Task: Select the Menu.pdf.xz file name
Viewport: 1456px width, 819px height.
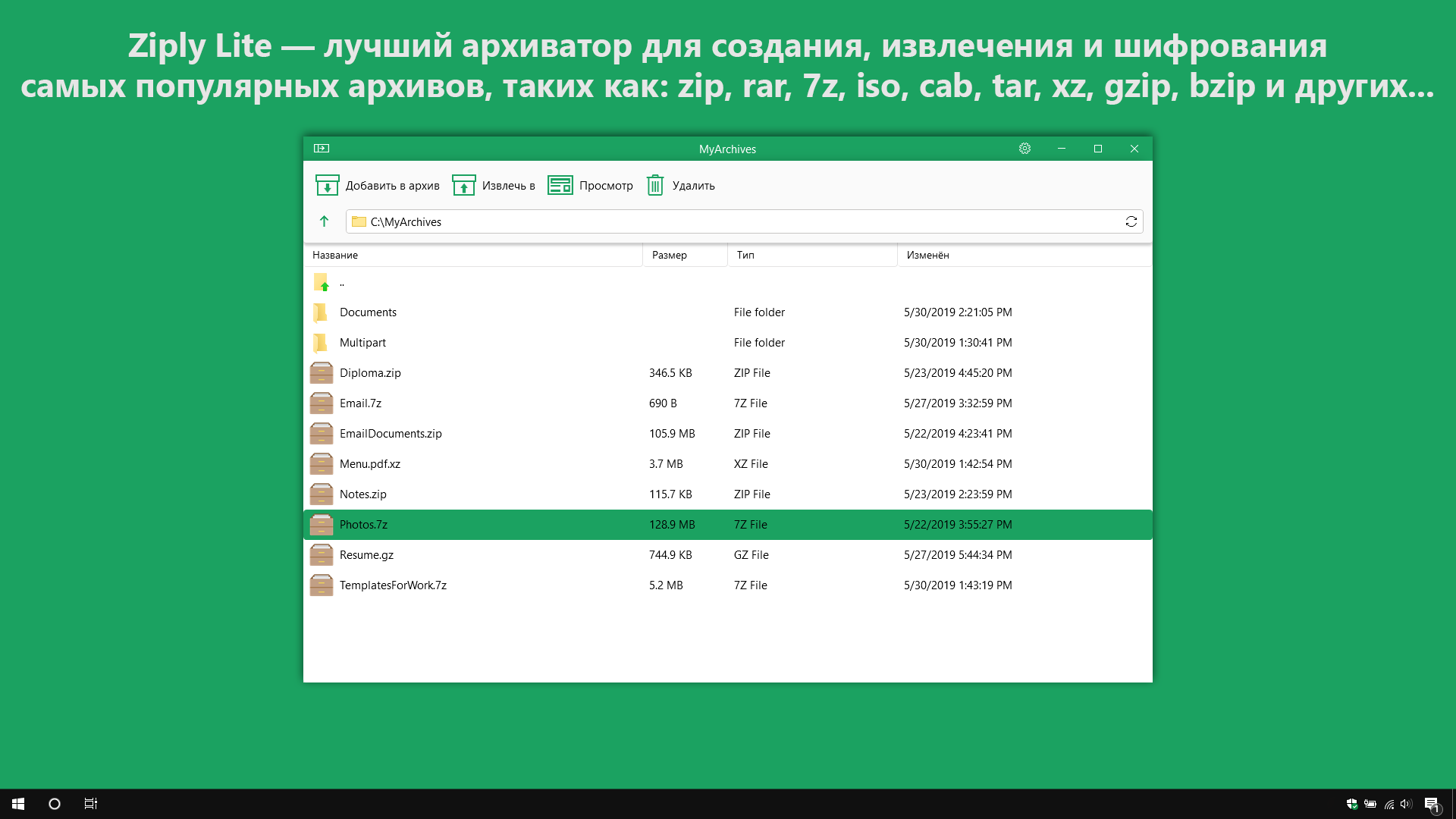Action: (x=370, y=464)
